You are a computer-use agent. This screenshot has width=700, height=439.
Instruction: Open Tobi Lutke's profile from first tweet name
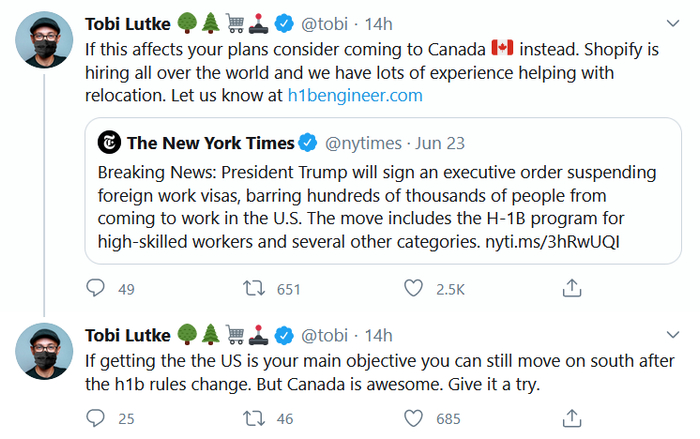pyautogui.click(x=128, y=24)
